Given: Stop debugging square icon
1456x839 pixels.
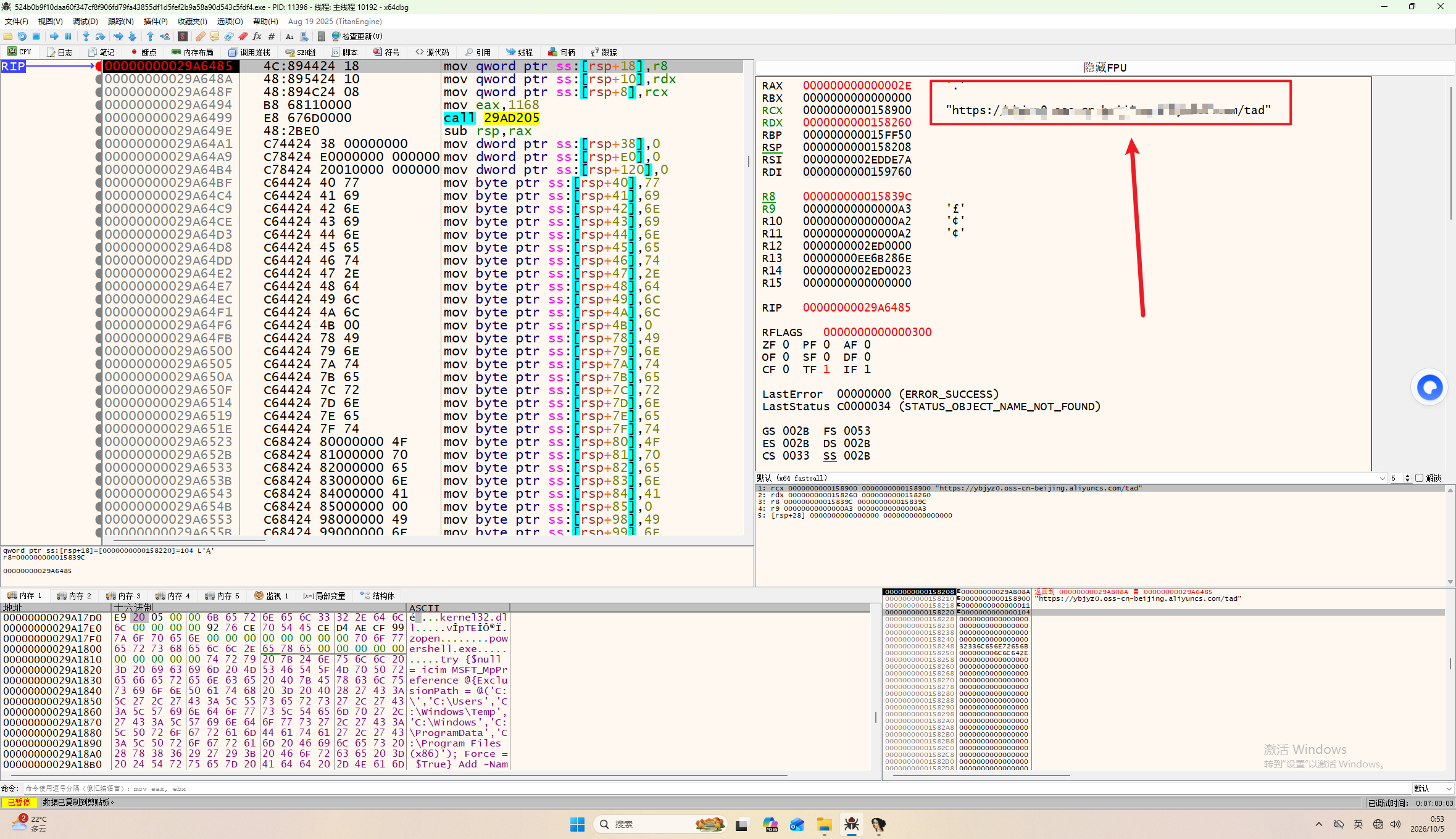Looking at the screenshot, I should pos(36,36).
